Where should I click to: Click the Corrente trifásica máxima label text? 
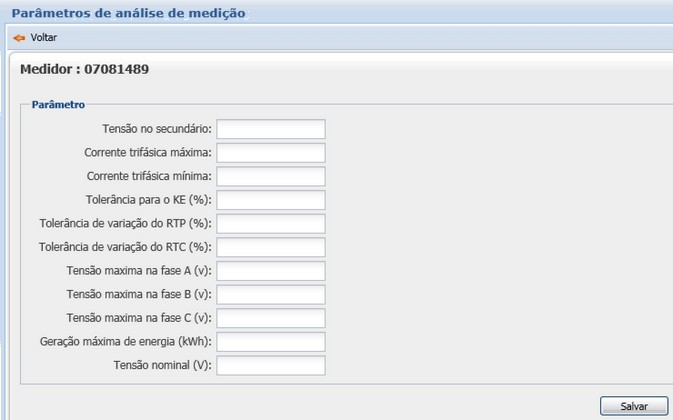pyautogui.click(x=148, y=153)
